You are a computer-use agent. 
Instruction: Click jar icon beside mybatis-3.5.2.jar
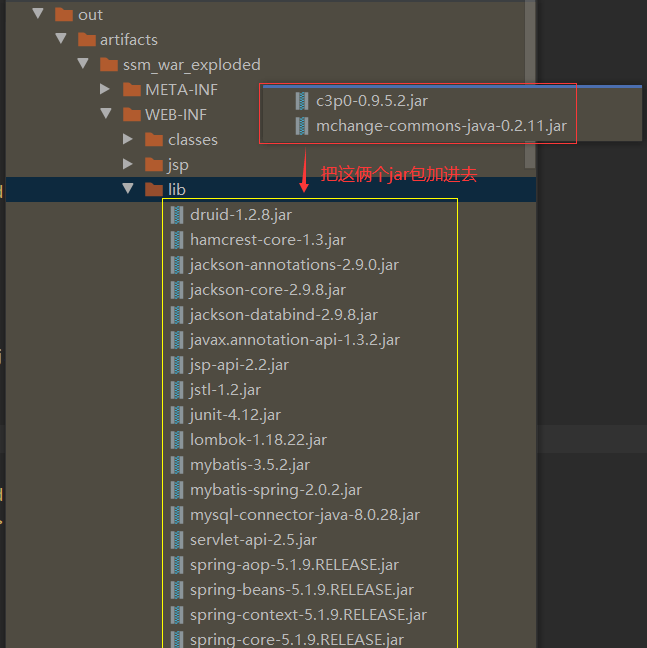click(x=177, y=465)
